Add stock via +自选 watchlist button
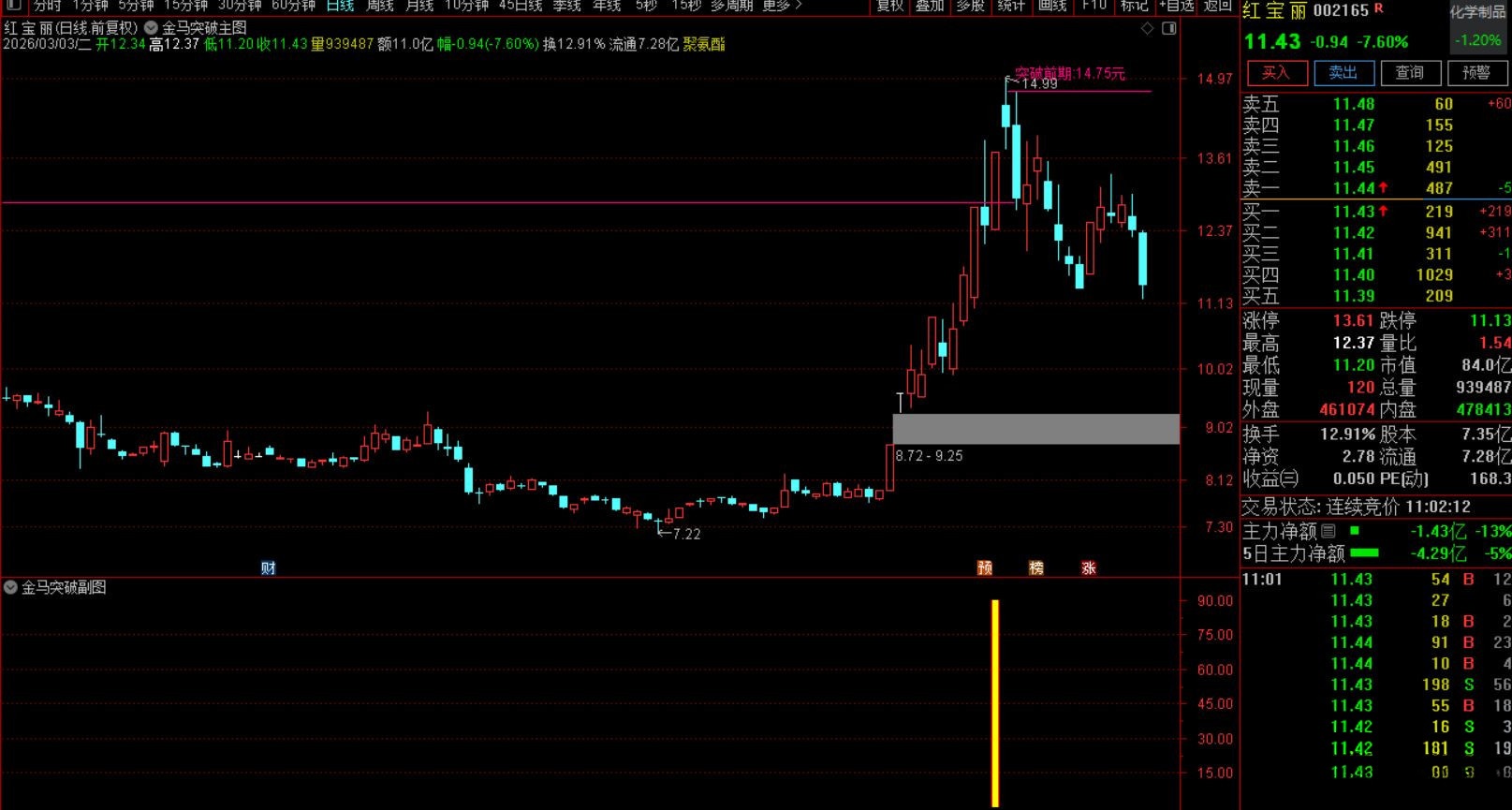 pos(1176,6)
